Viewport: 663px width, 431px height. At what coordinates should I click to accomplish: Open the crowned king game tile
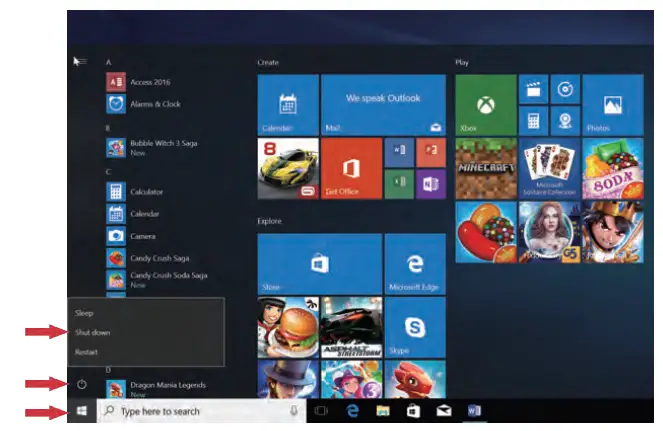[x=613, y=232]
